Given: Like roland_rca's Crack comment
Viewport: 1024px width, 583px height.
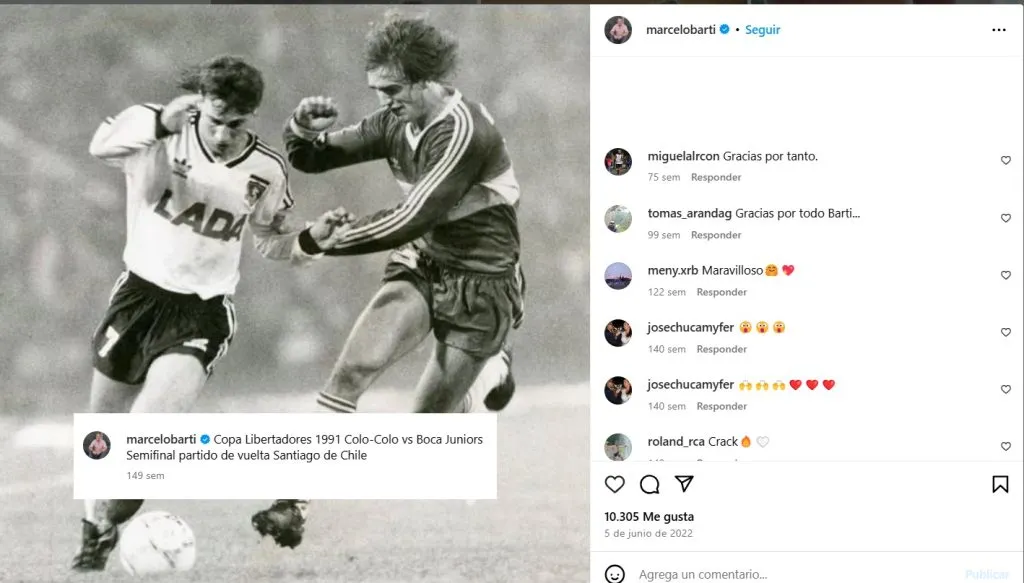Looking at the screenshot, I should [1006, 446].
